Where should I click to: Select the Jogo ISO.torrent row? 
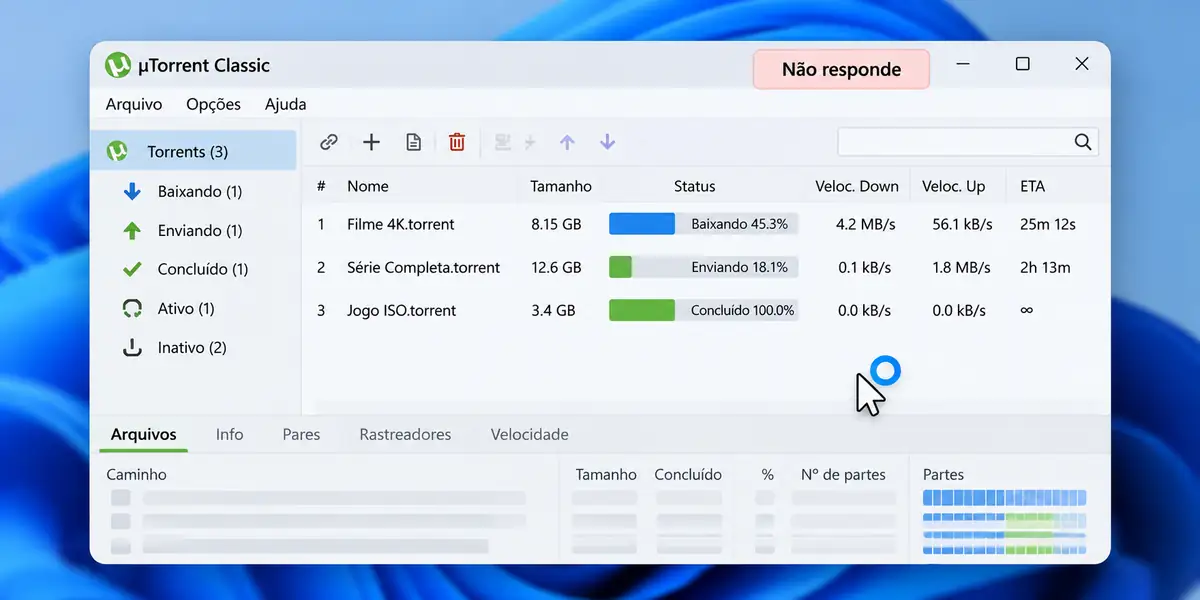pyautogui.click(x=706, y=310)
